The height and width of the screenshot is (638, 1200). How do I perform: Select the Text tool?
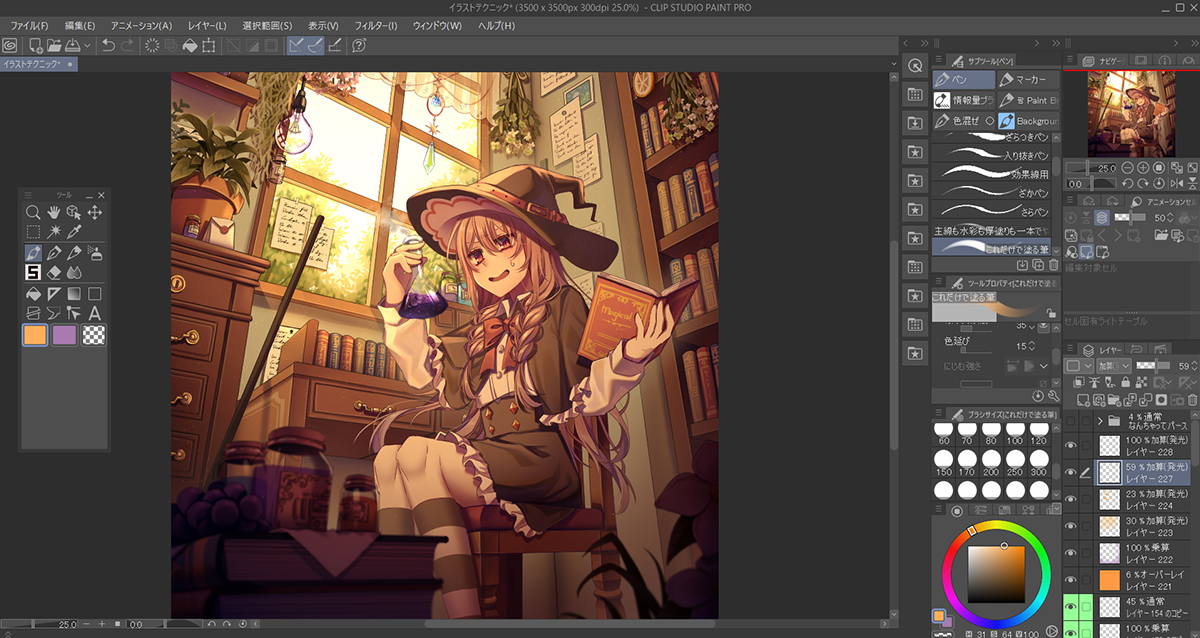tap(95, 313)
